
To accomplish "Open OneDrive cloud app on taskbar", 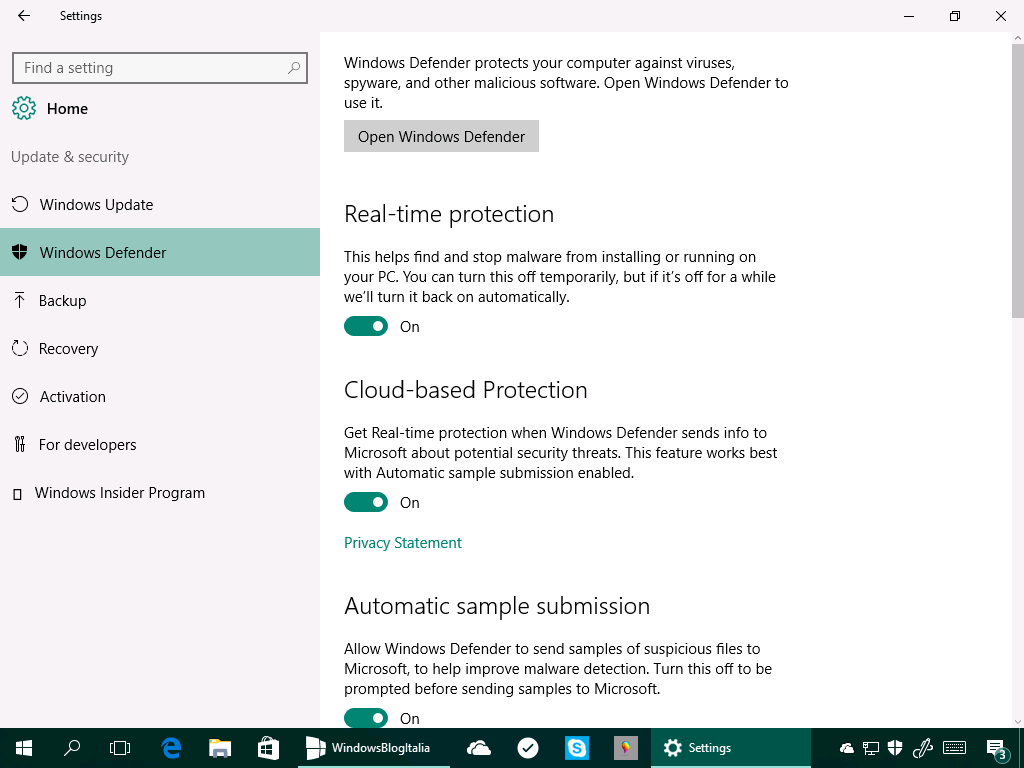I will click(479, 748).
